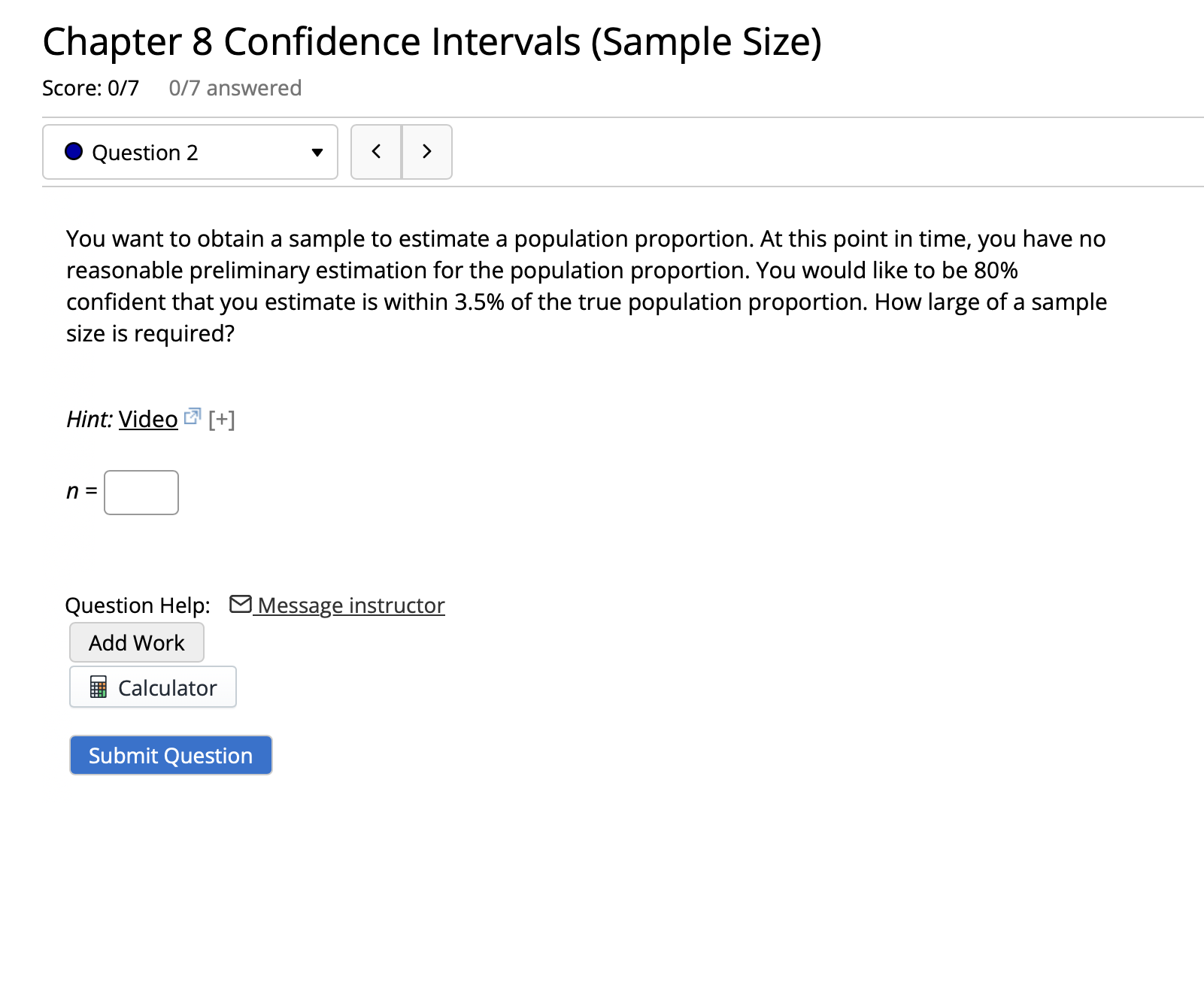Click the envelope icon beside Message instructor

coord(241,604)
